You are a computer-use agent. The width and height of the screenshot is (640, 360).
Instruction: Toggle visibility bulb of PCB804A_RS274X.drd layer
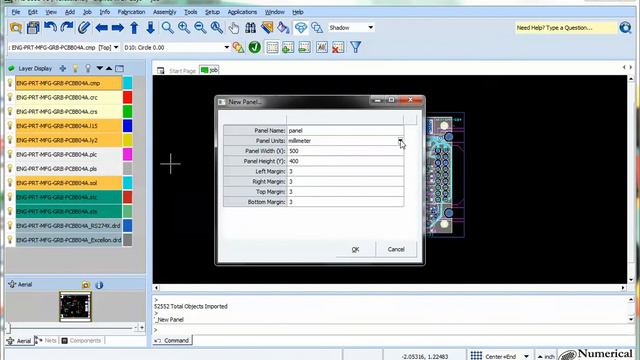tap(10, 225)
